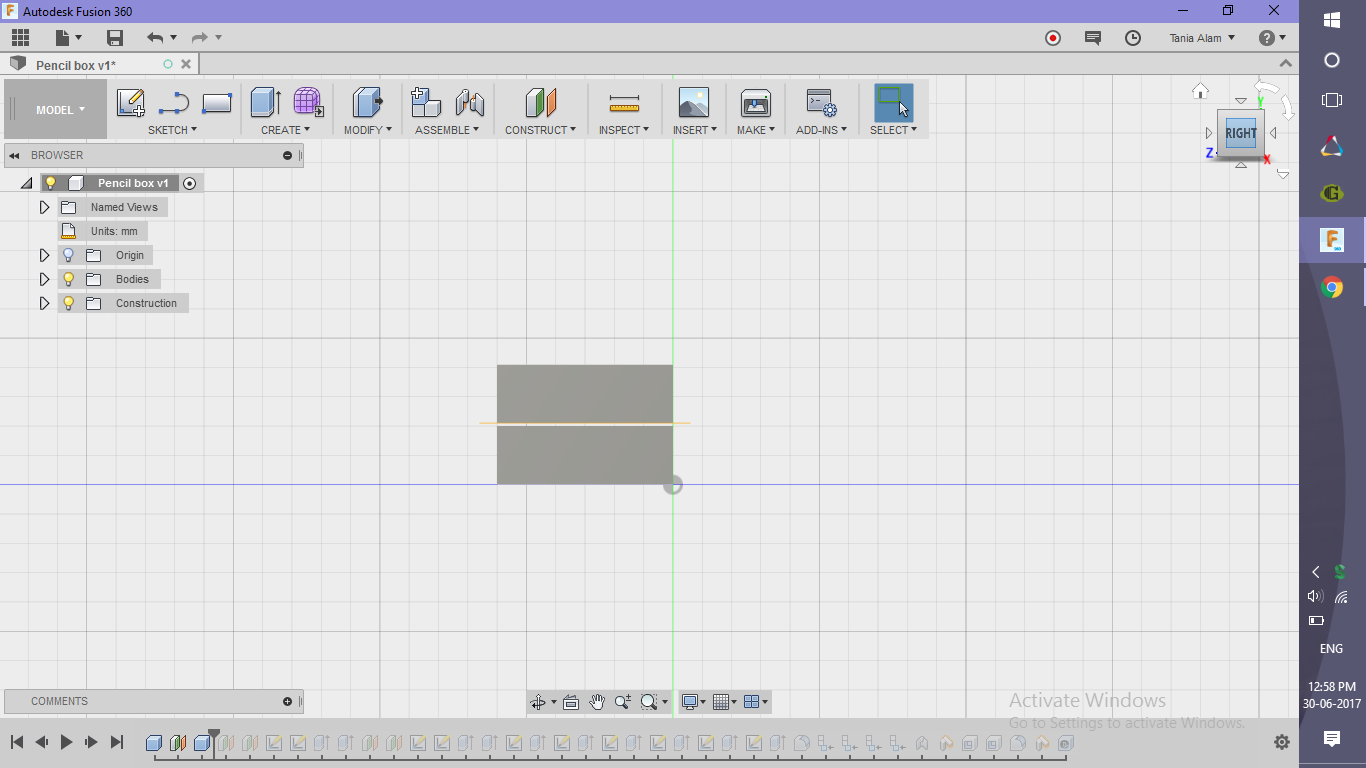Collapse the Pencil box v1 root node
This screenshot has height=768, width=1366.
click(26, 183)
